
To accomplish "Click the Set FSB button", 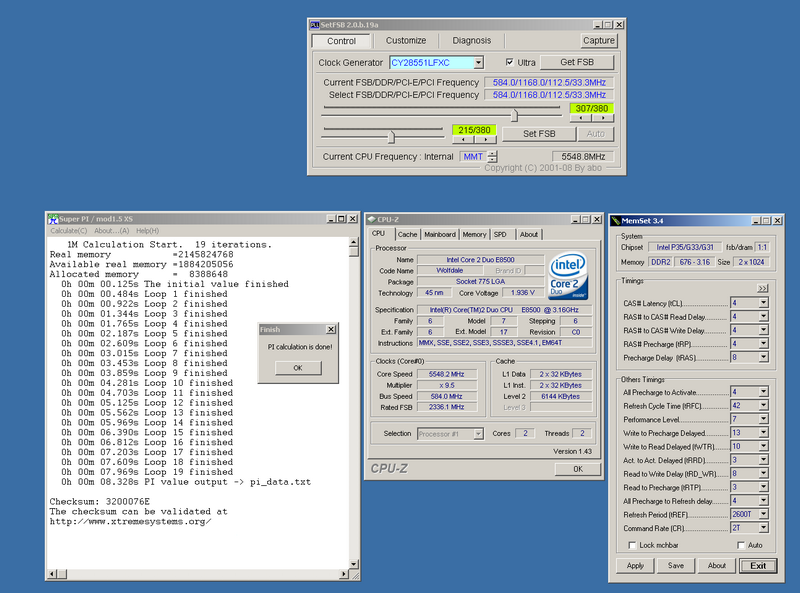I will pyautogui.click(x=538, y=134).
